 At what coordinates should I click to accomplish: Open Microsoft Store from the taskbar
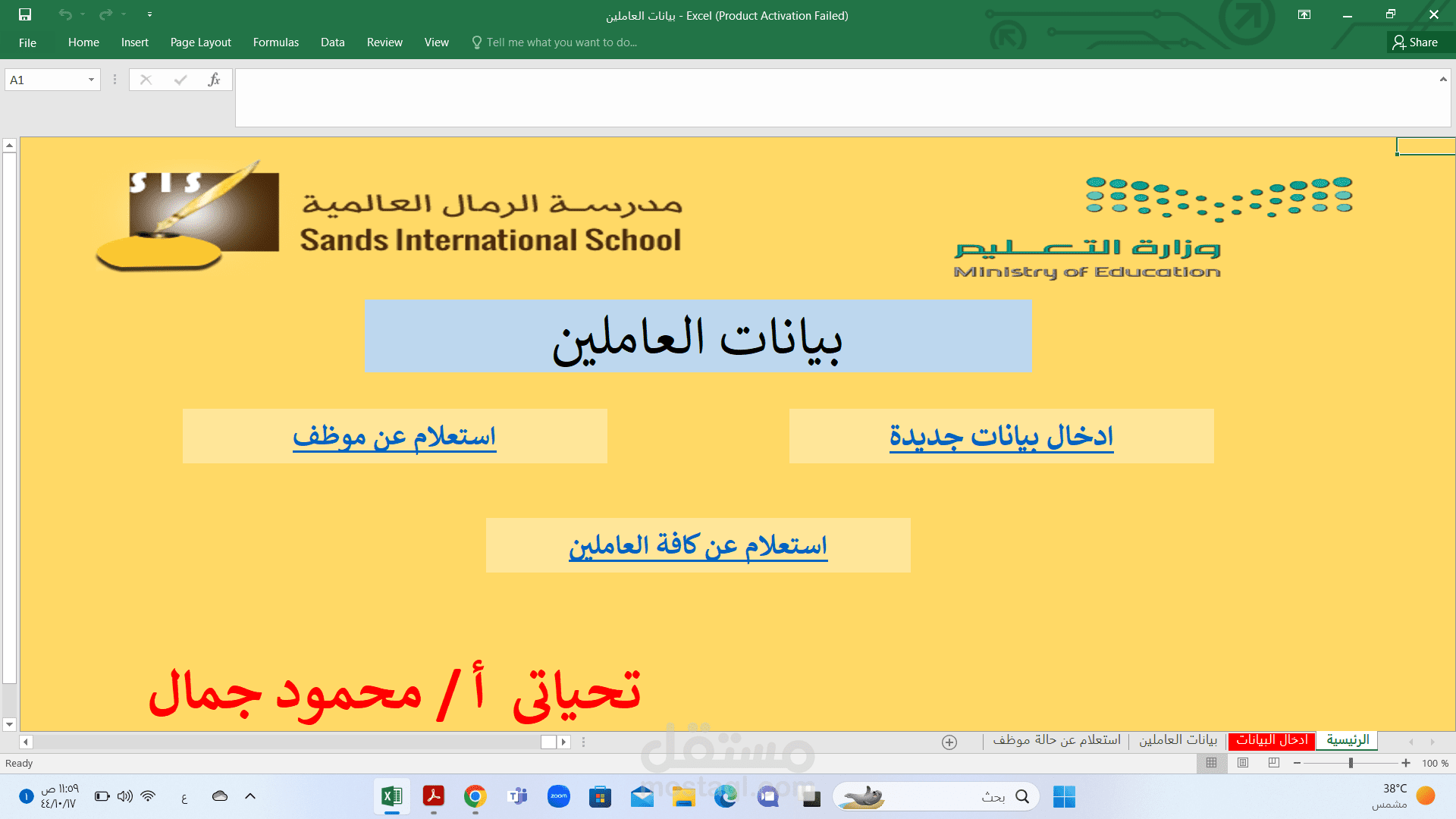pos(601,796)
